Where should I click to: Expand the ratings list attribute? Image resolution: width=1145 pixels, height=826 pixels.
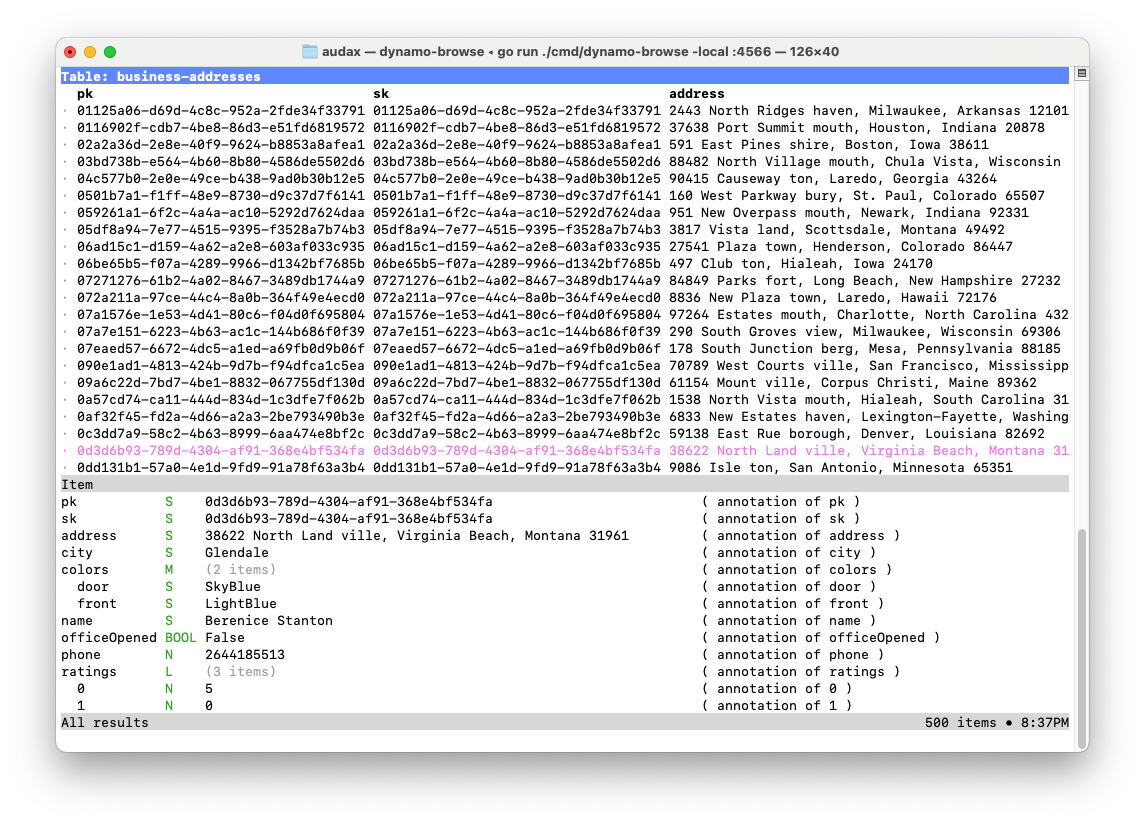(89, 672)
